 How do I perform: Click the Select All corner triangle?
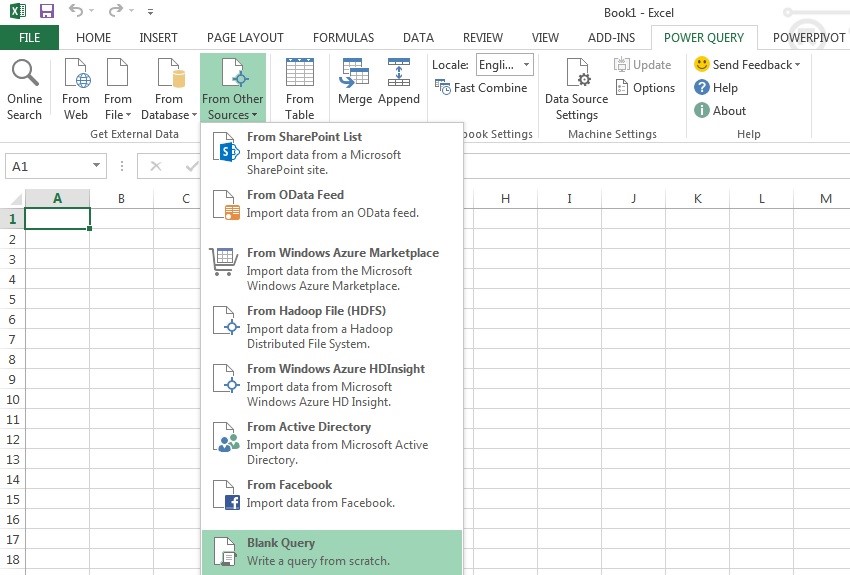pos(16,199)
